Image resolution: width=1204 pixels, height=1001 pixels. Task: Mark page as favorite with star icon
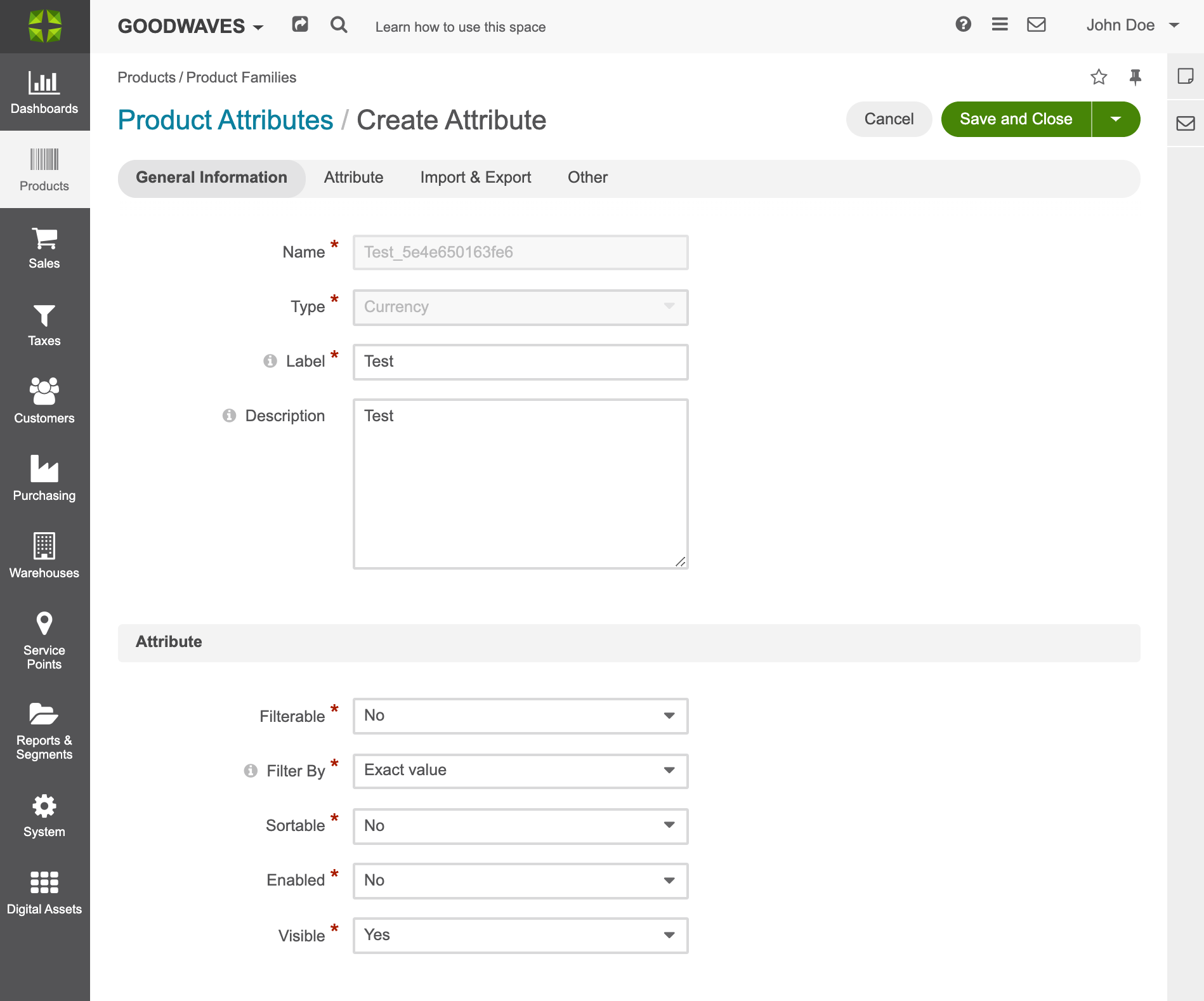(1099, 77)
